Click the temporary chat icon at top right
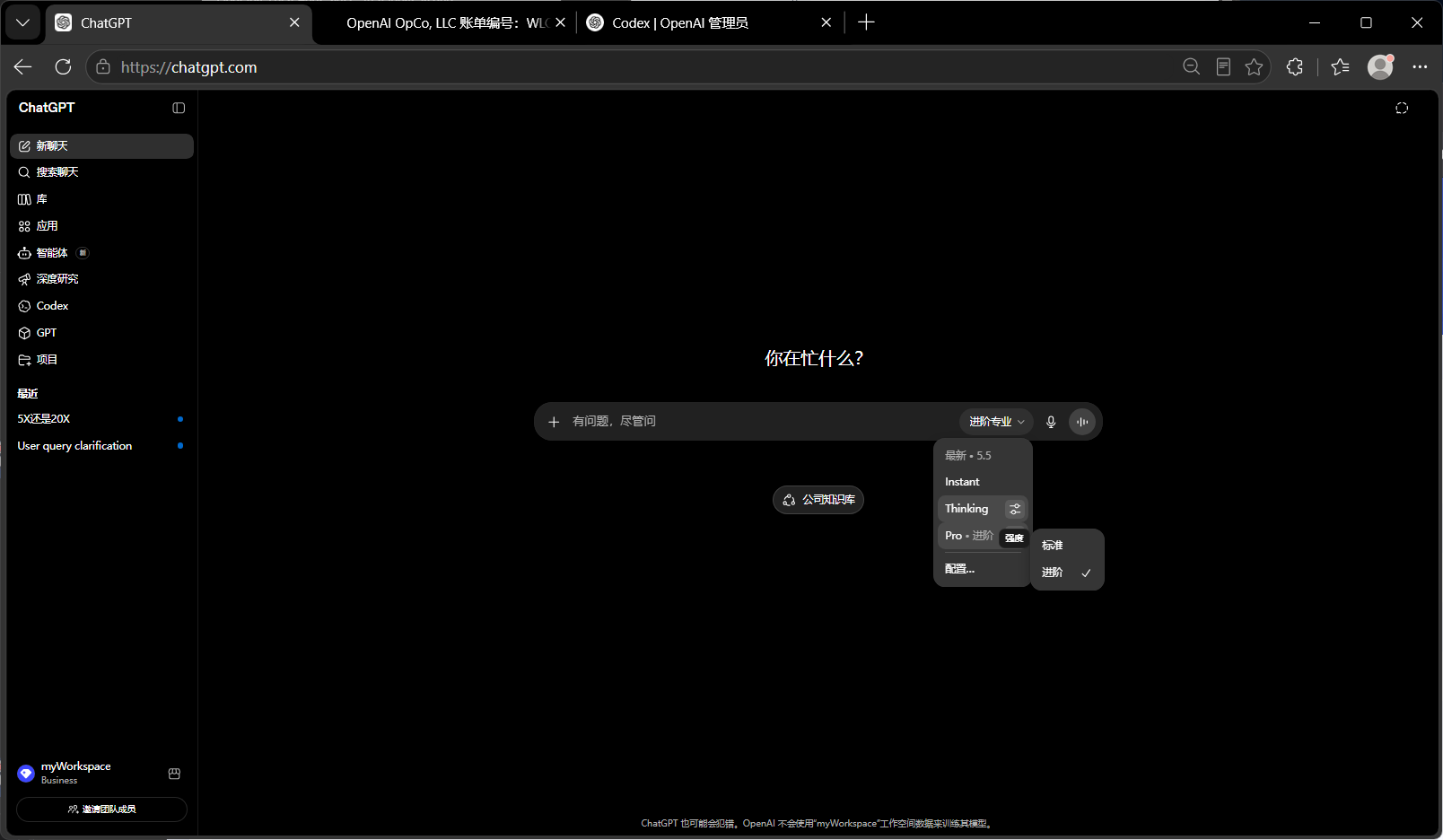The height and width of the screenshot is (840, 1443). click(x=1402, y=109)
